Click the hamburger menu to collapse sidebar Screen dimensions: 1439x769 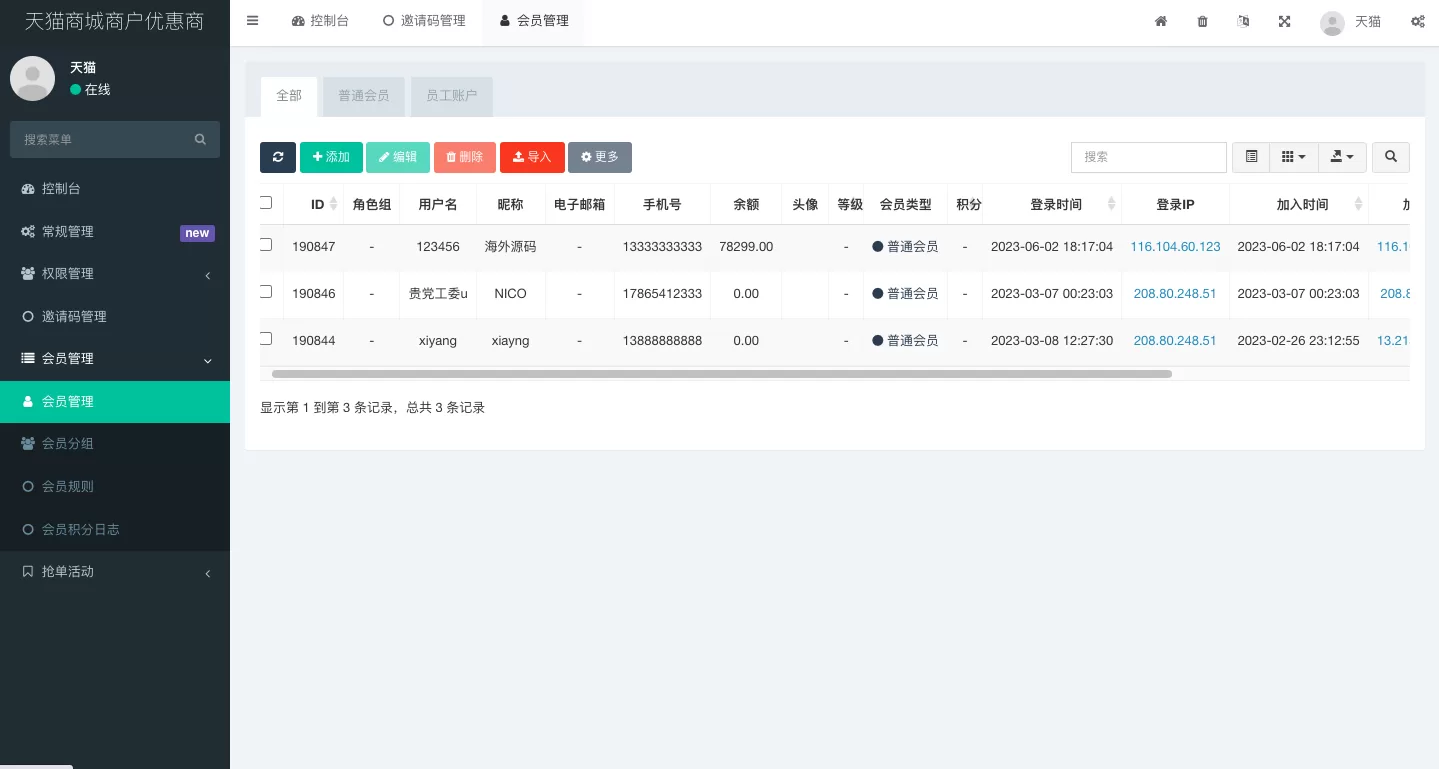[x=252, y=21]
